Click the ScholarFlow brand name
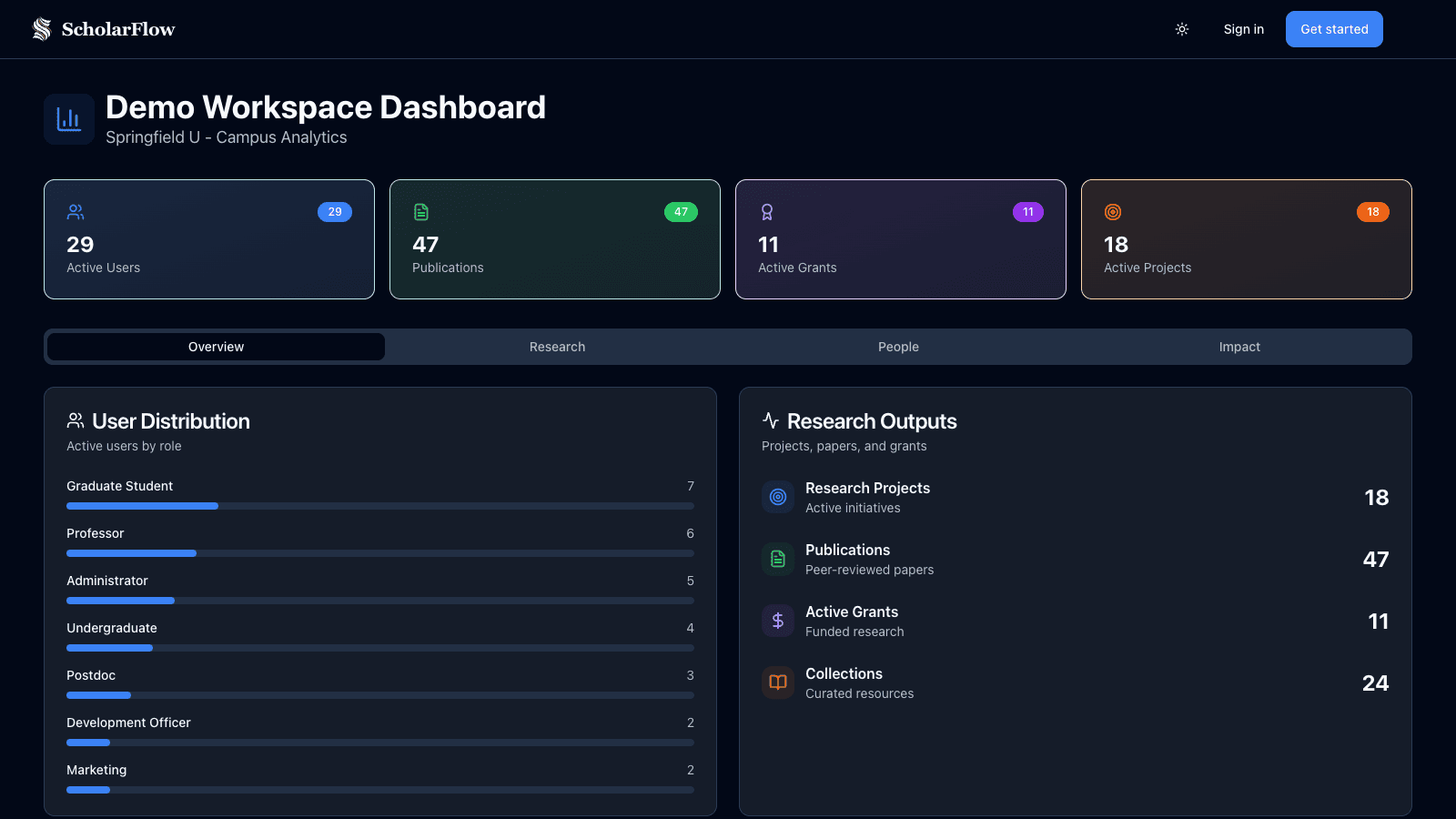 pyautogui.click(x=118, y=29)
